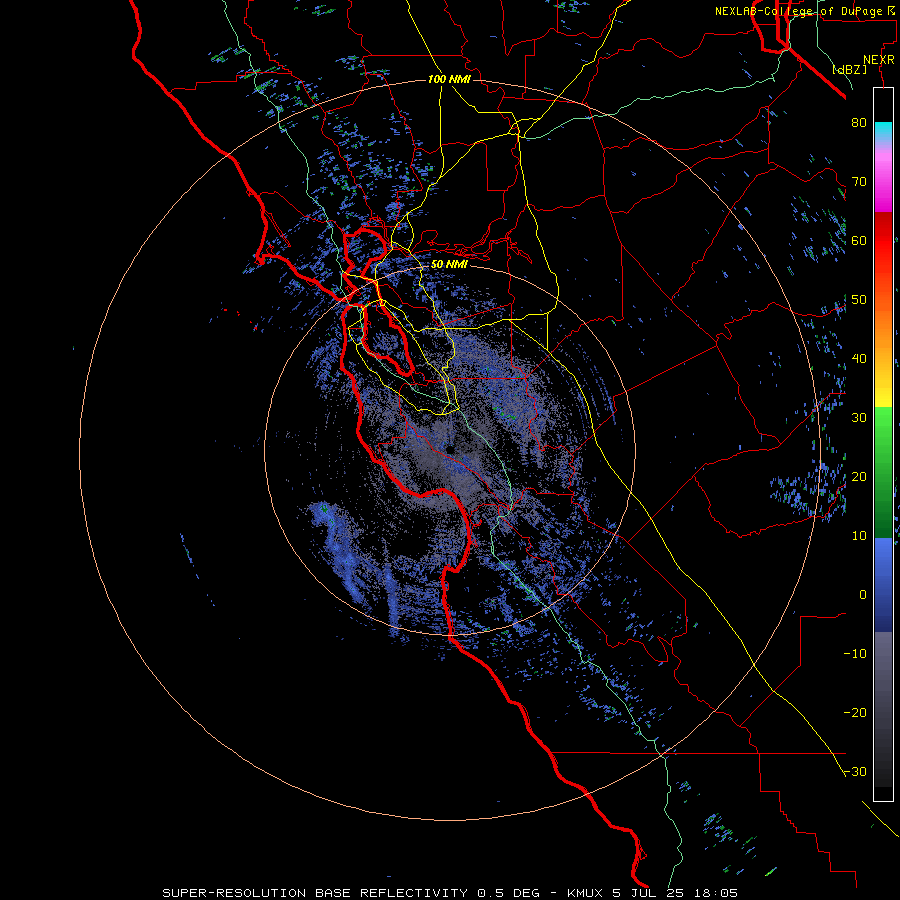900x900 pixels.
Task: Click the NEXR label above the legend
Action: pos(879,60)
